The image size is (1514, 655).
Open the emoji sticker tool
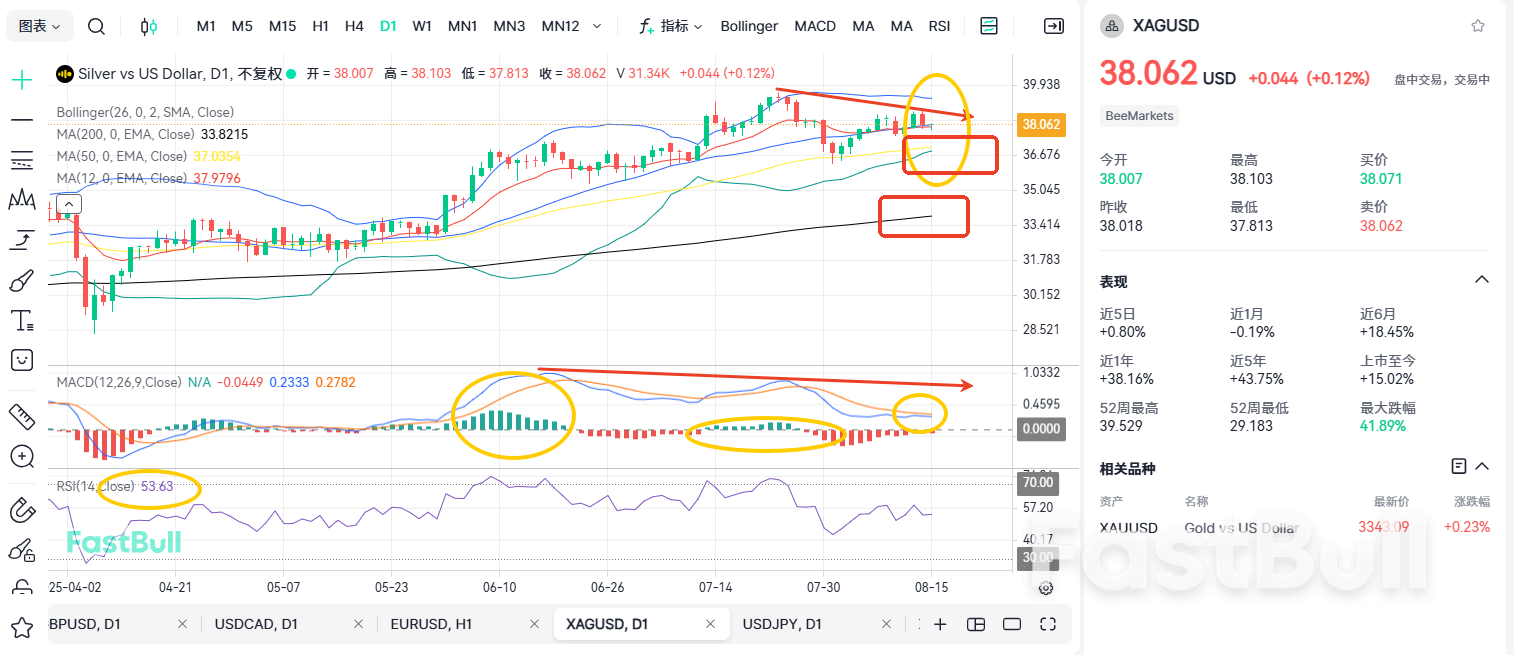(x=21, y=360)
